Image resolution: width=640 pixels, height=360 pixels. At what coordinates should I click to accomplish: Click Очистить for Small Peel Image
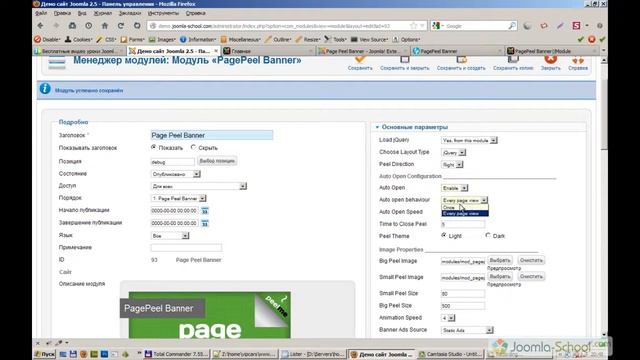(531, 277)
